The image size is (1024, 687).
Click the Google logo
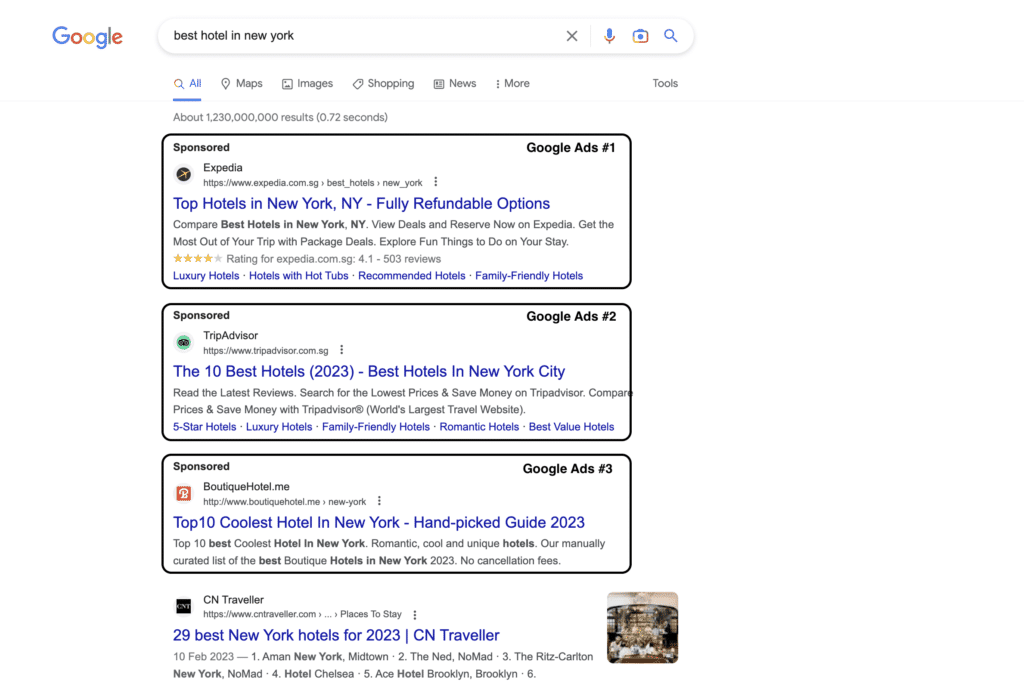[87, 37]
